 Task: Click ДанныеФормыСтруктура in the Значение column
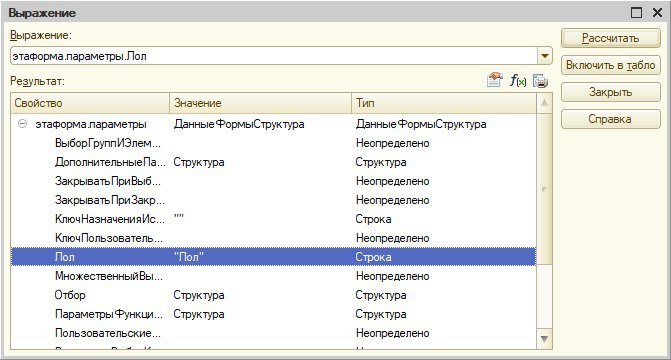[x=239, y=124]
